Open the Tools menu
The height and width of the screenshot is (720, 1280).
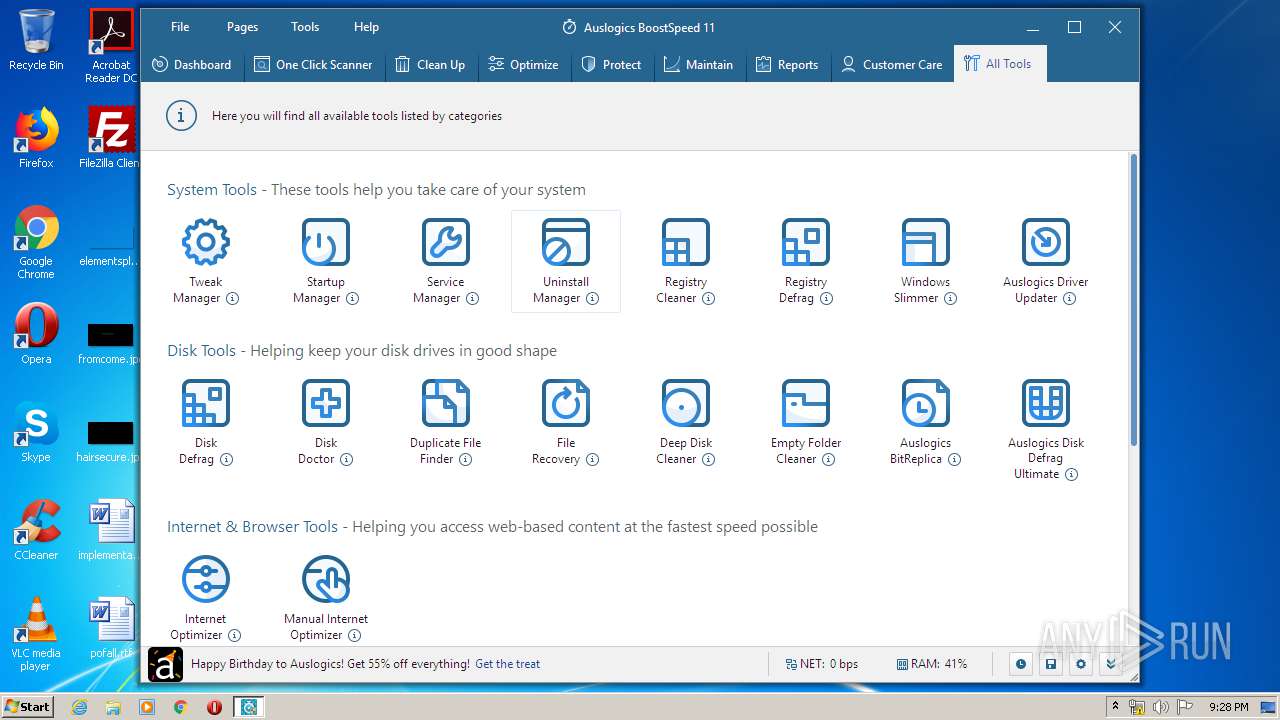[305, 27]
